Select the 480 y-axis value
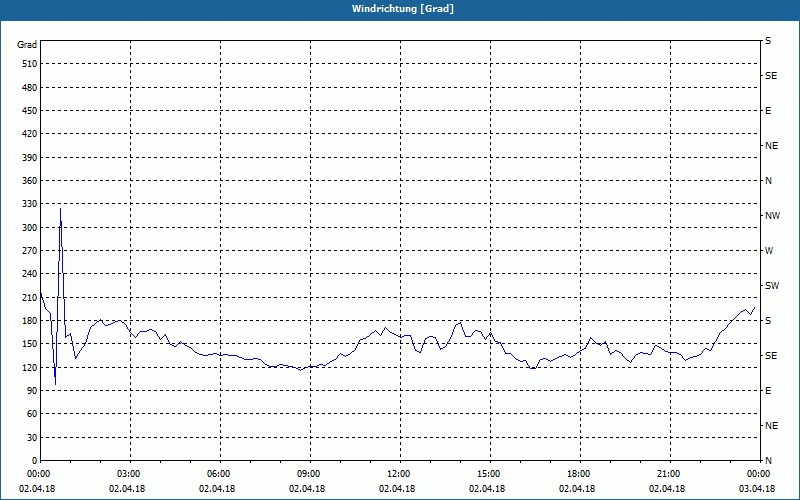800x500 pixels. pos(30,88)
